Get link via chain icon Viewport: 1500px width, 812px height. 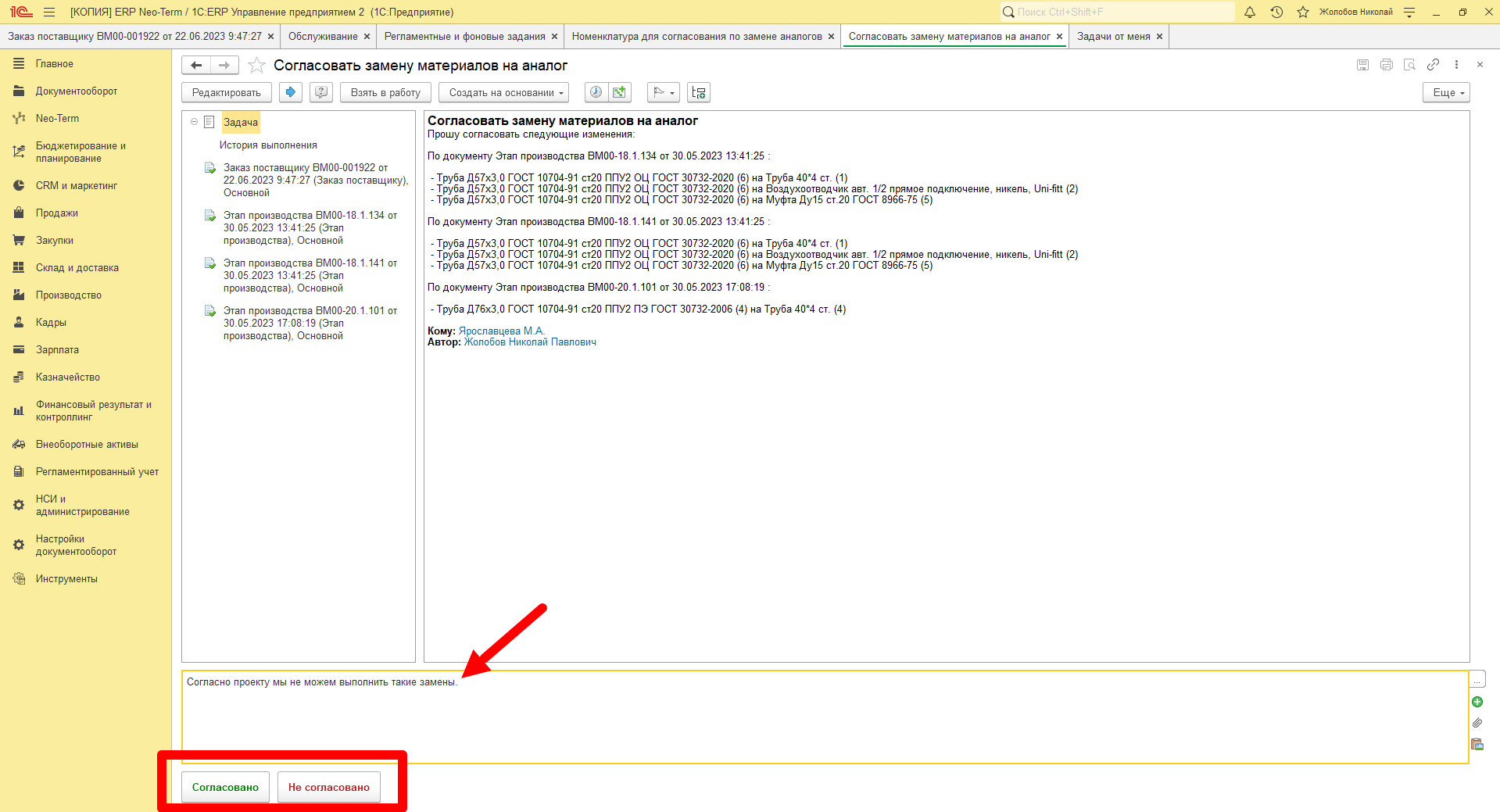point(1433,65)
